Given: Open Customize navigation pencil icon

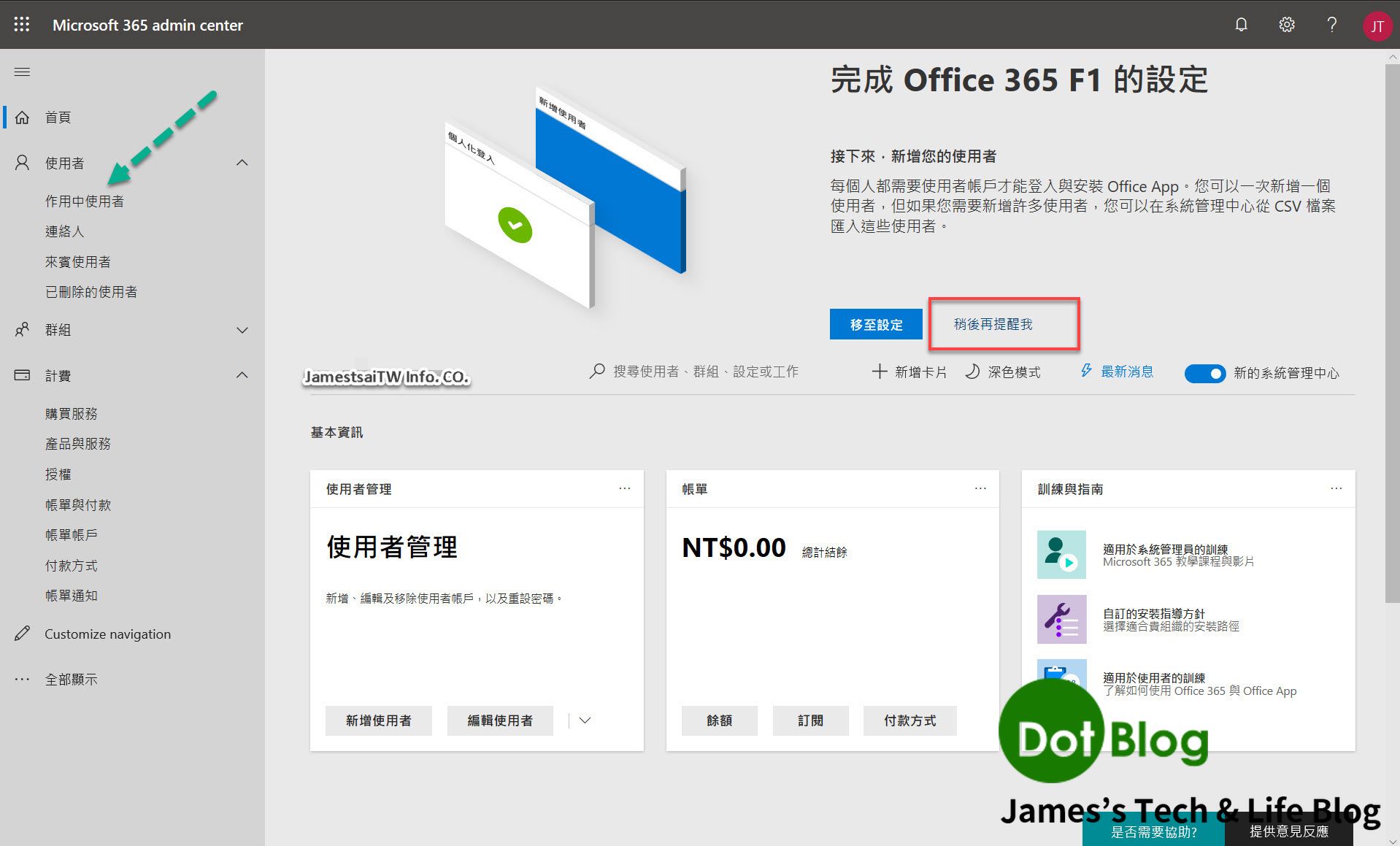Looking at the screenshot, I should [x=22, y=633].
